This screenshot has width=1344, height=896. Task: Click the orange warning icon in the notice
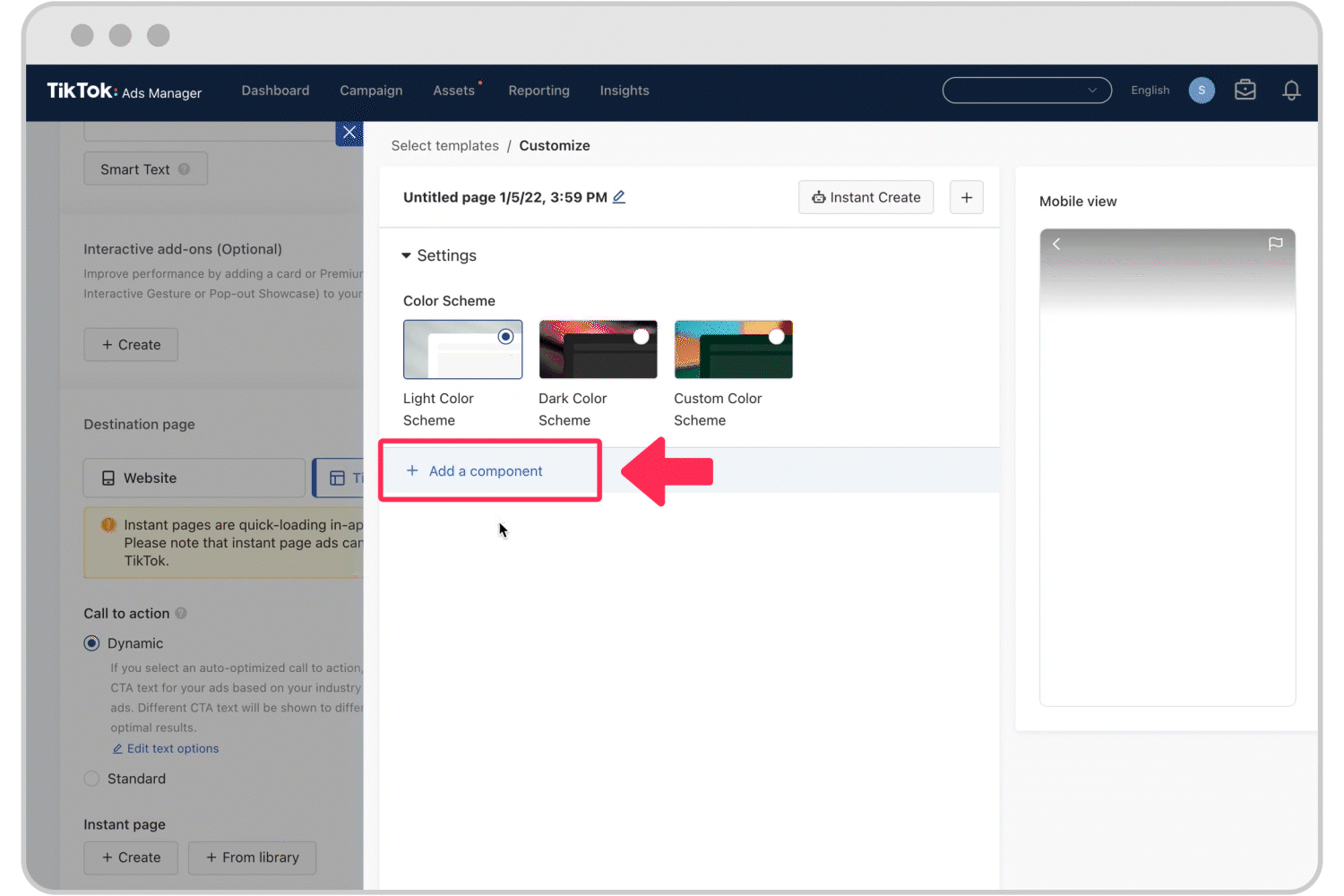click(x=108, y=525)
